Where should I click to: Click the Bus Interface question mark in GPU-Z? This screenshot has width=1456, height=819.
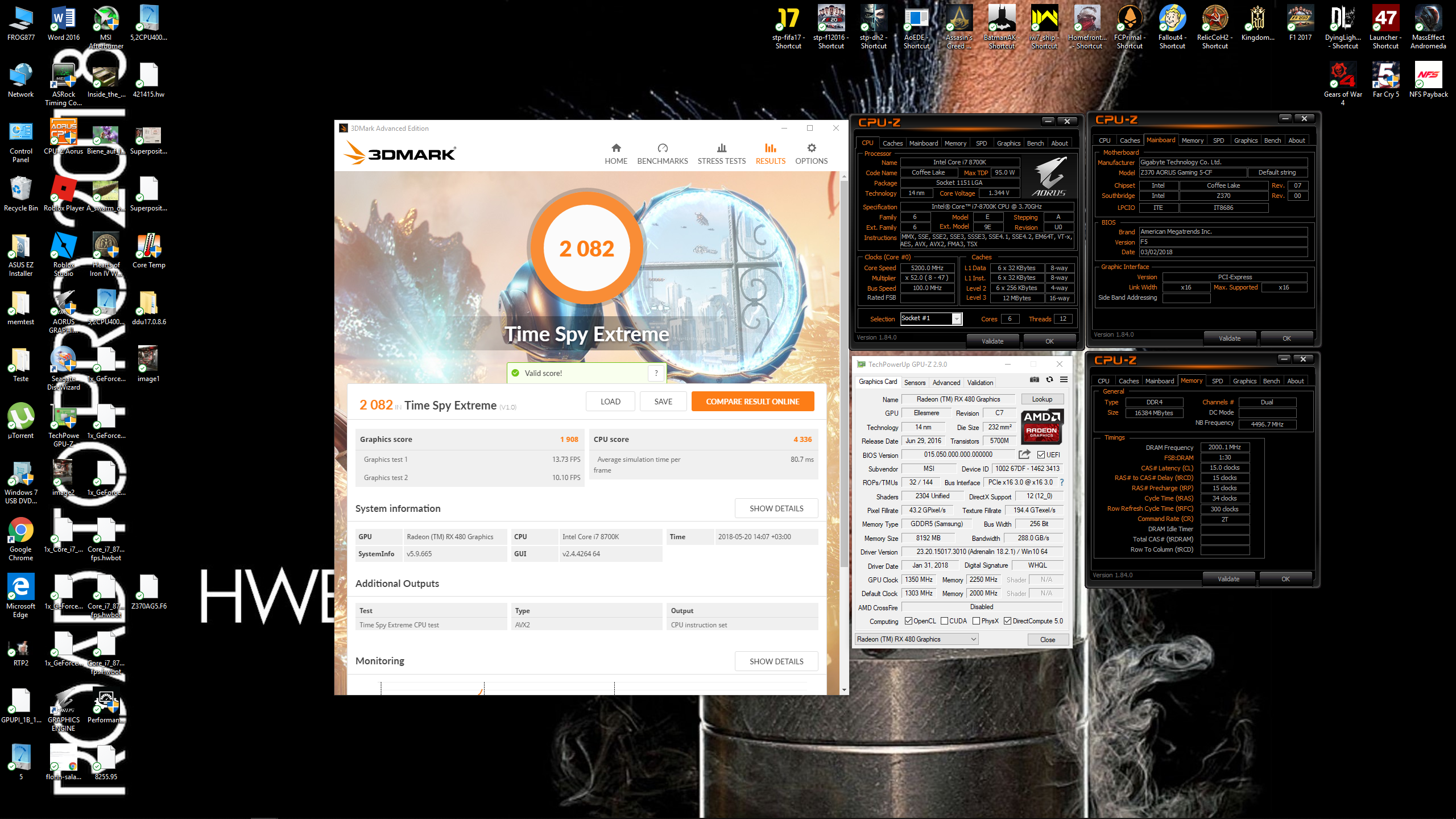pyautogui.click(x=1062, y=482)
